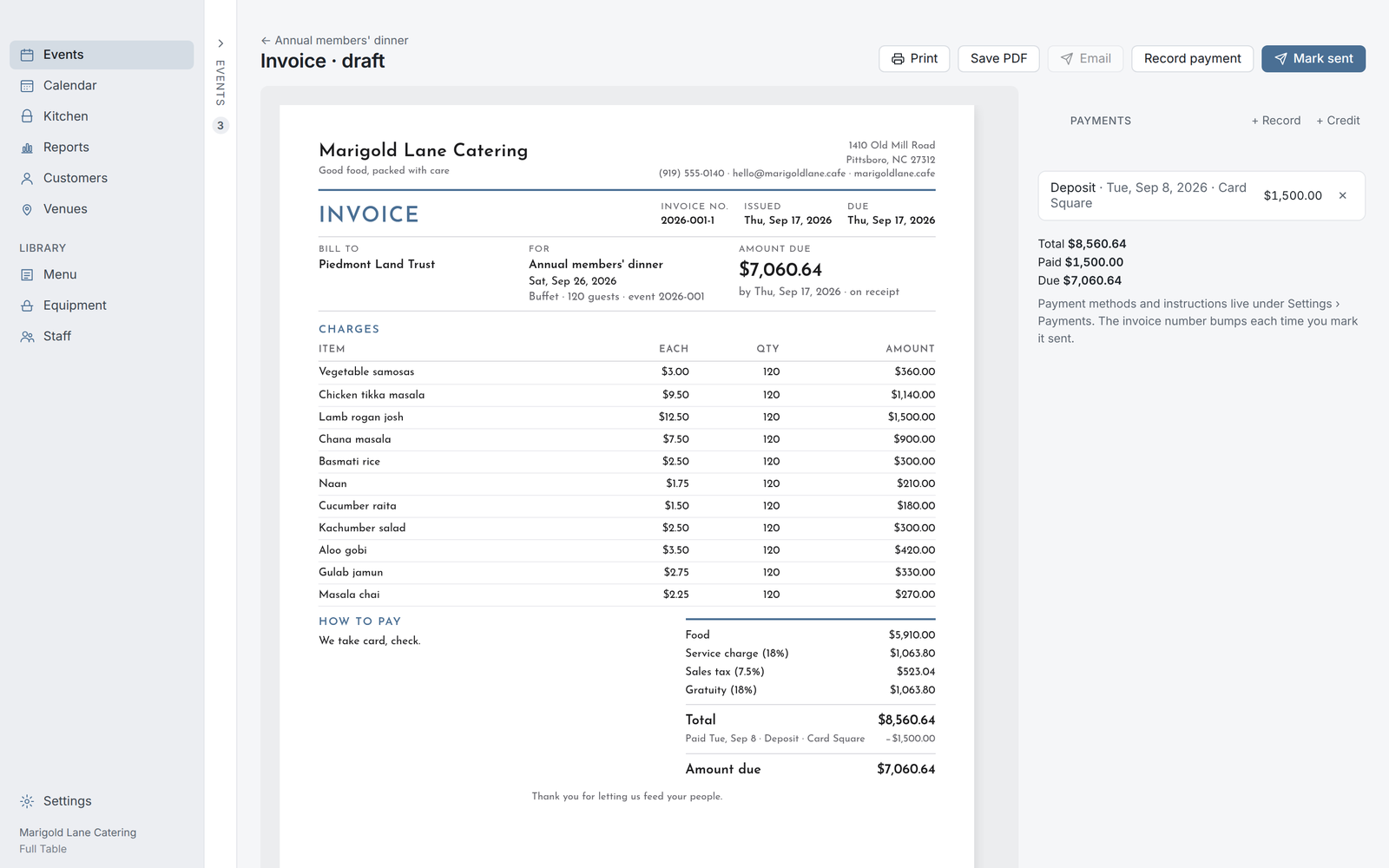This screenshot has height=868, width=1389.
Task: Click the Marigold Lane Catering account name at bottom
Action: point(78,832)
